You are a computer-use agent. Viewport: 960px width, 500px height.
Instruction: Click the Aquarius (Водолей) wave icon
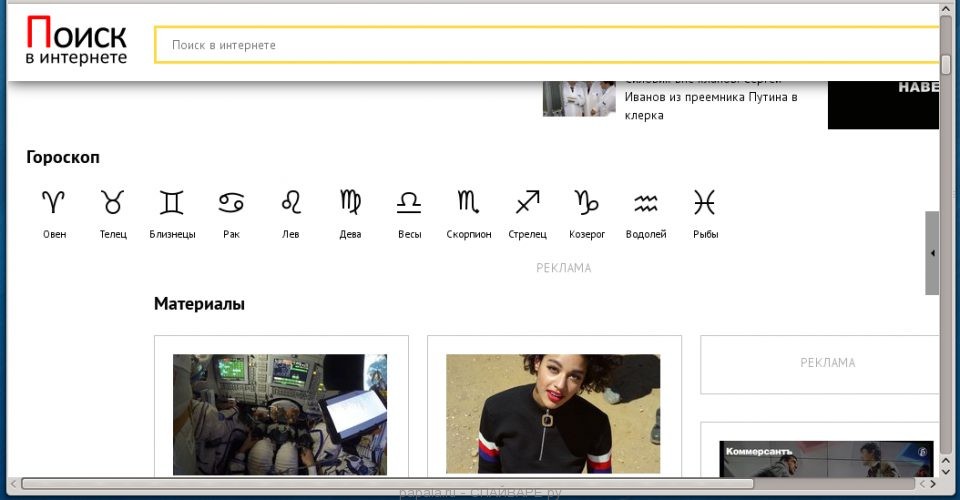[x=646, y=203]
